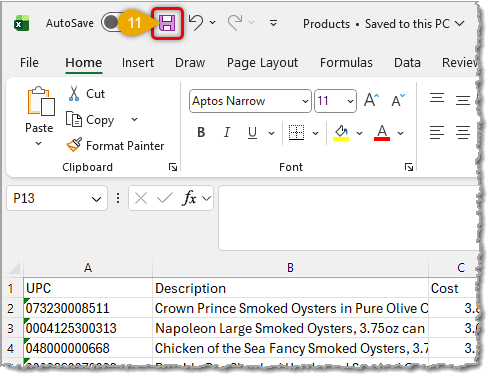This screenshot has height=380, width=494.
Task: Expand the Name Box dropdown arrow
Action: point(97,199)
